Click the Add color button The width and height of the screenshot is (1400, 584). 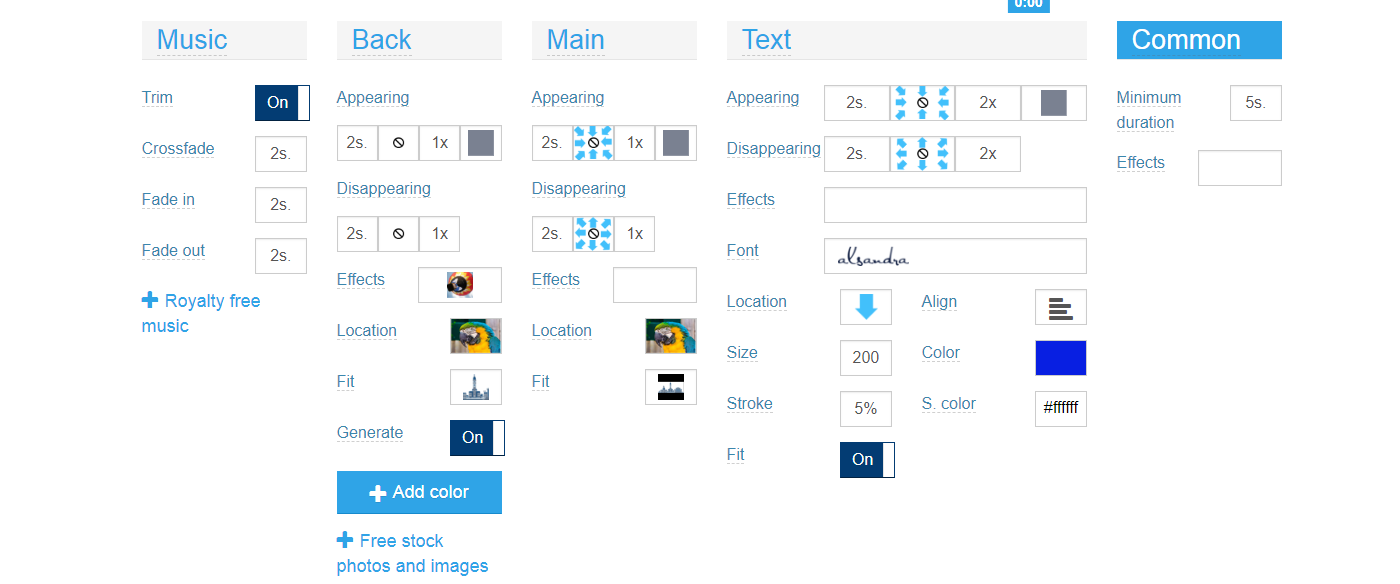[419, 492]
